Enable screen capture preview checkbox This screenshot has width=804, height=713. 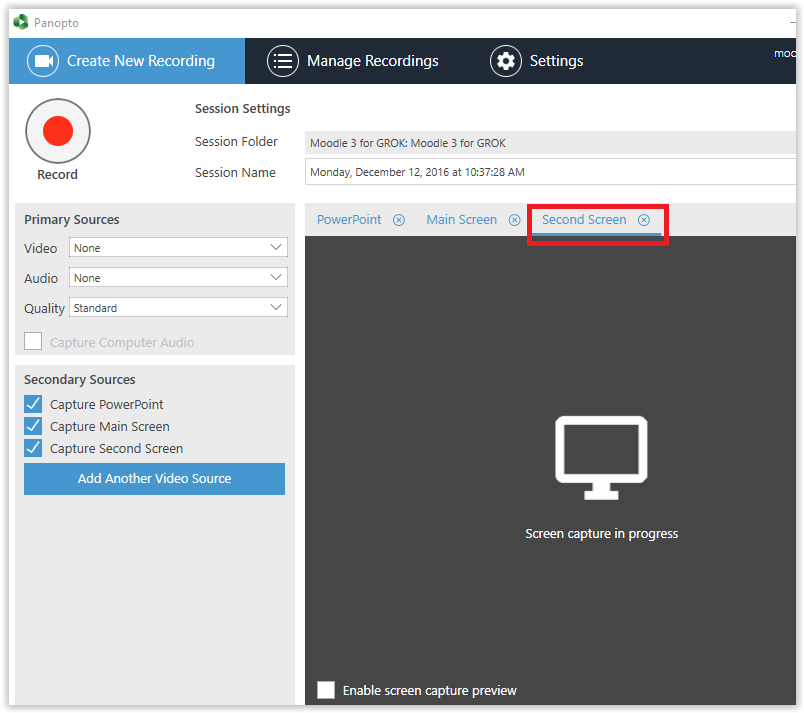pos(326,690)
